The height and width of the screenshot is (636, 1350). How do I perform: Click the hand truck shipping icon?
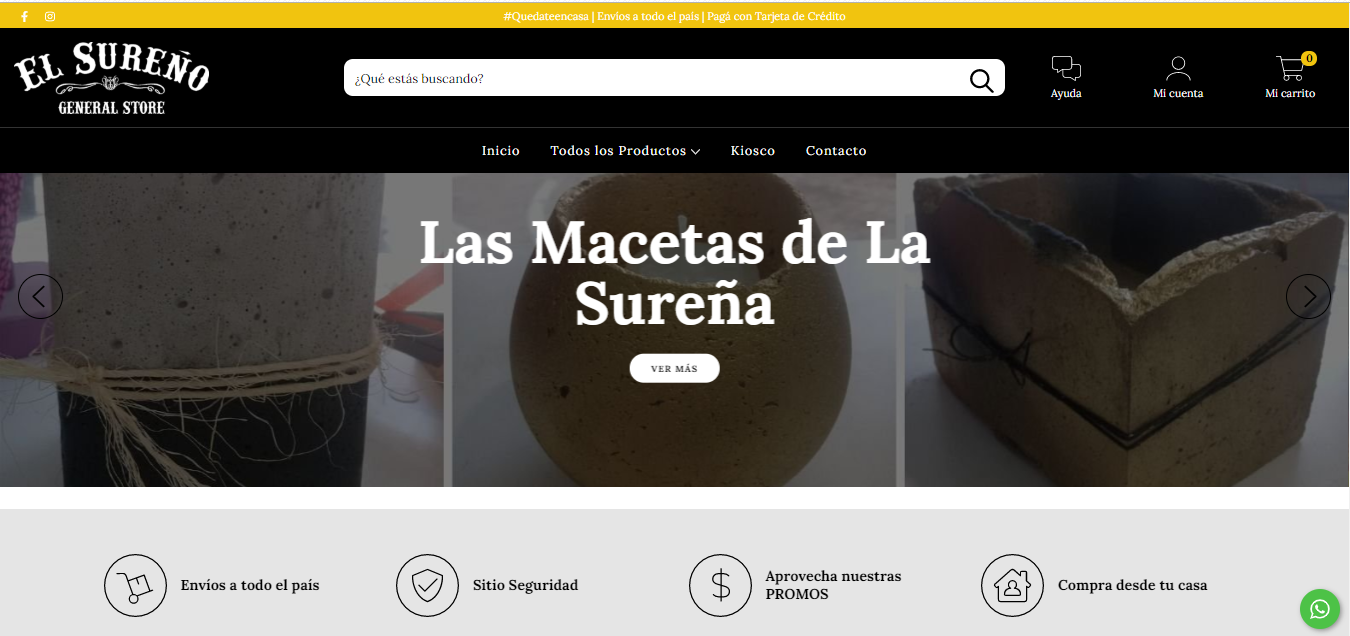pos(135,585)
